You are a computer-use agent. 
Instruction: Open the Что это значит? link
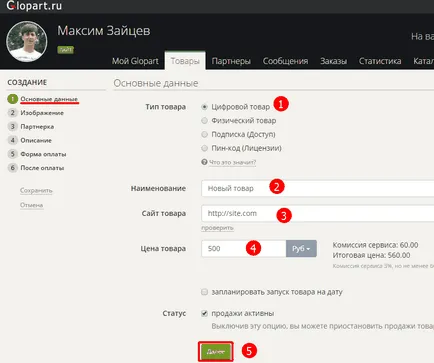[232, 162]
